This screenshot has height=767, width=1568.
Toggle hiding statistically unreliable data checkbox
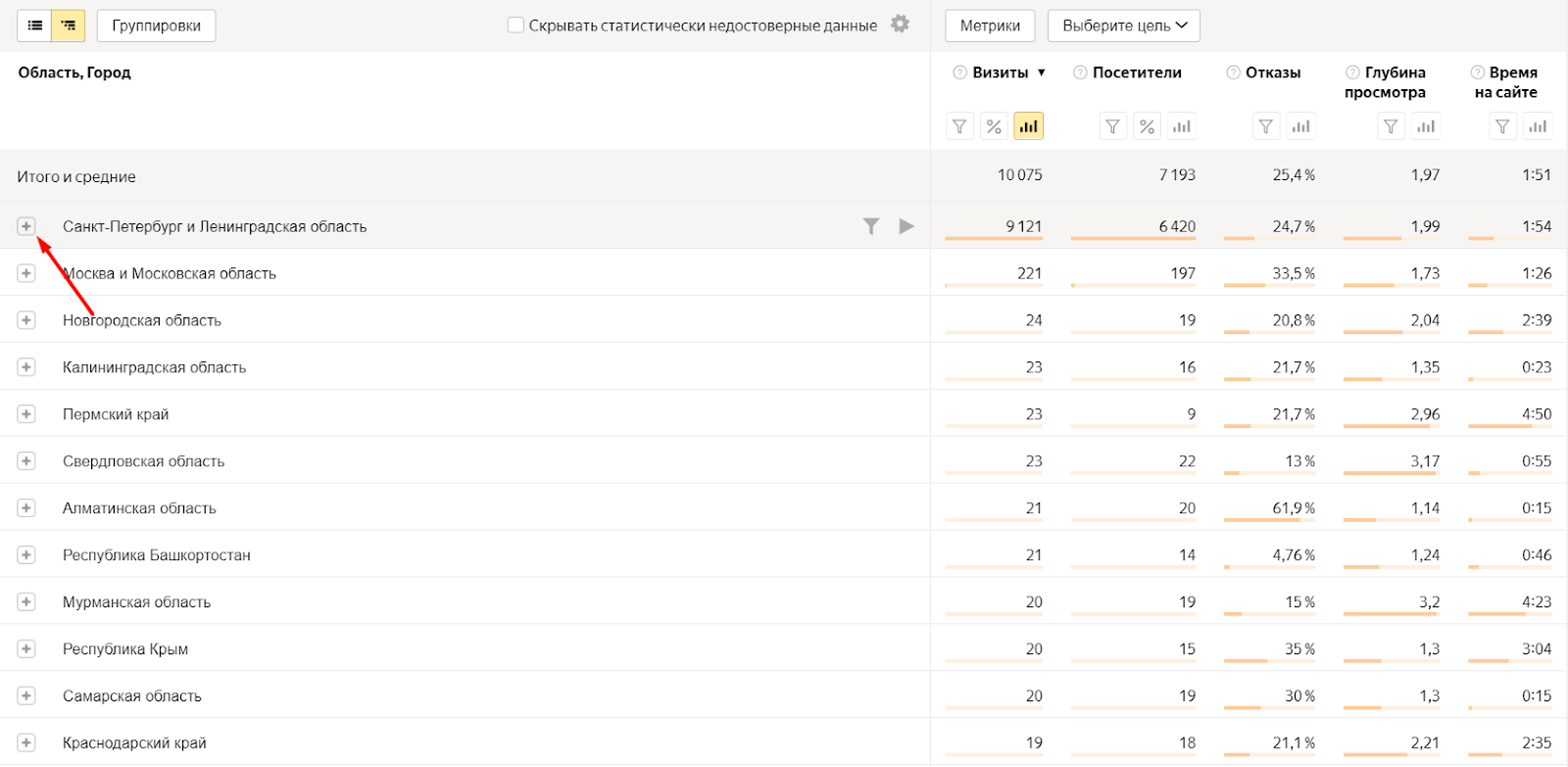515,25
